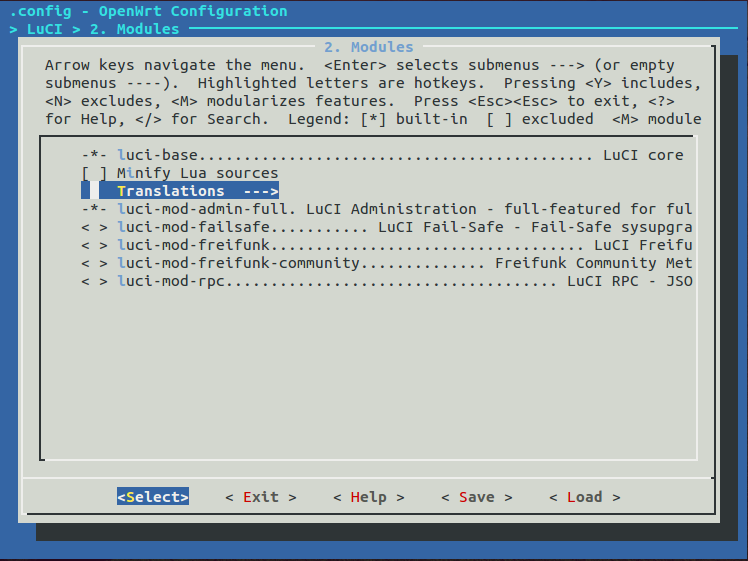Open the Help button
The width and height of the screenshot is (748, 561).
pyautogui.click(x=369, y=497)
